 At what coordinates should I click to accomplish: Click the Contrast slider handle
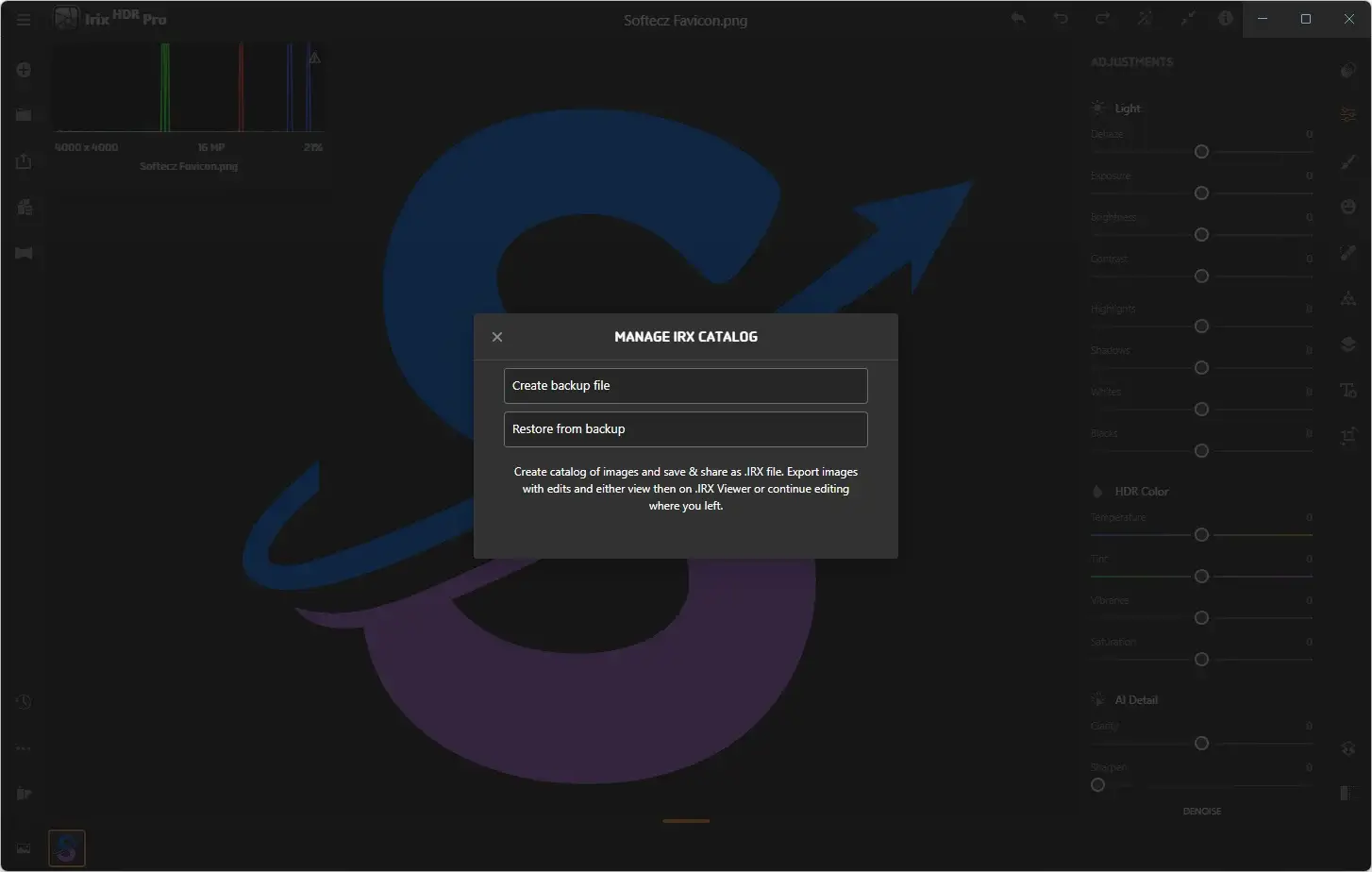click(x=1201, y=277)
